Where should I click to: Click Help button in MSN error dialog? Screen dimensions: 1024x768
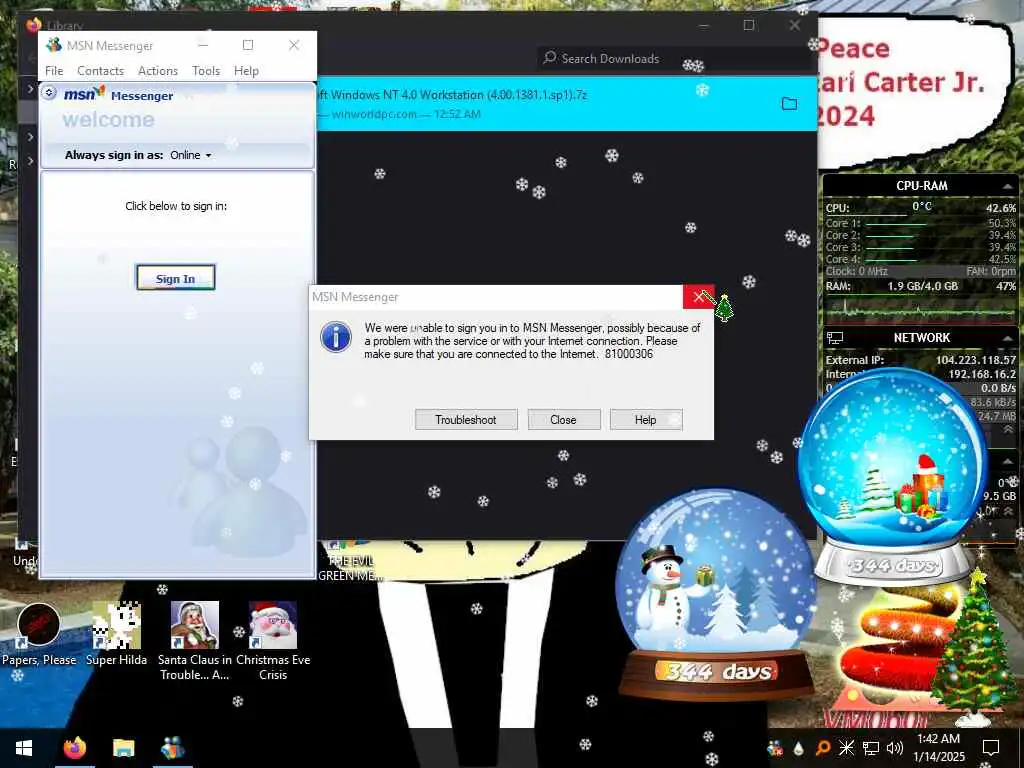pos(645,420)
